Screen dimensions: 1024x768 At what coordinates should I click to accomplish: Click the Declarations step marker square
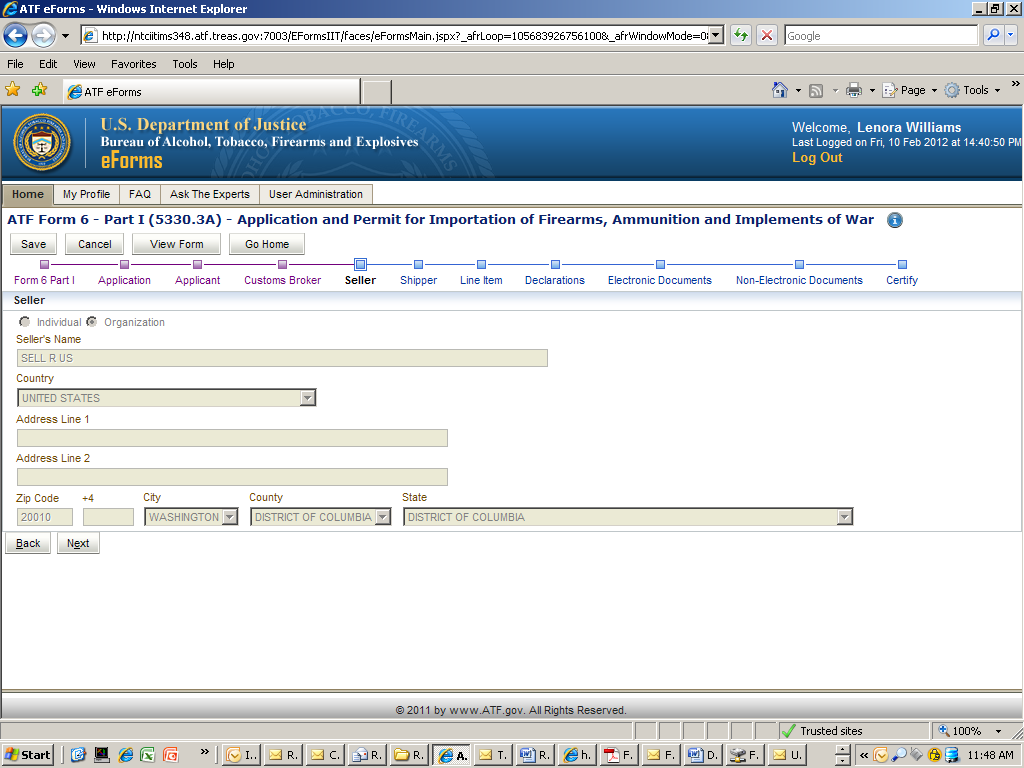pos(555,264)
